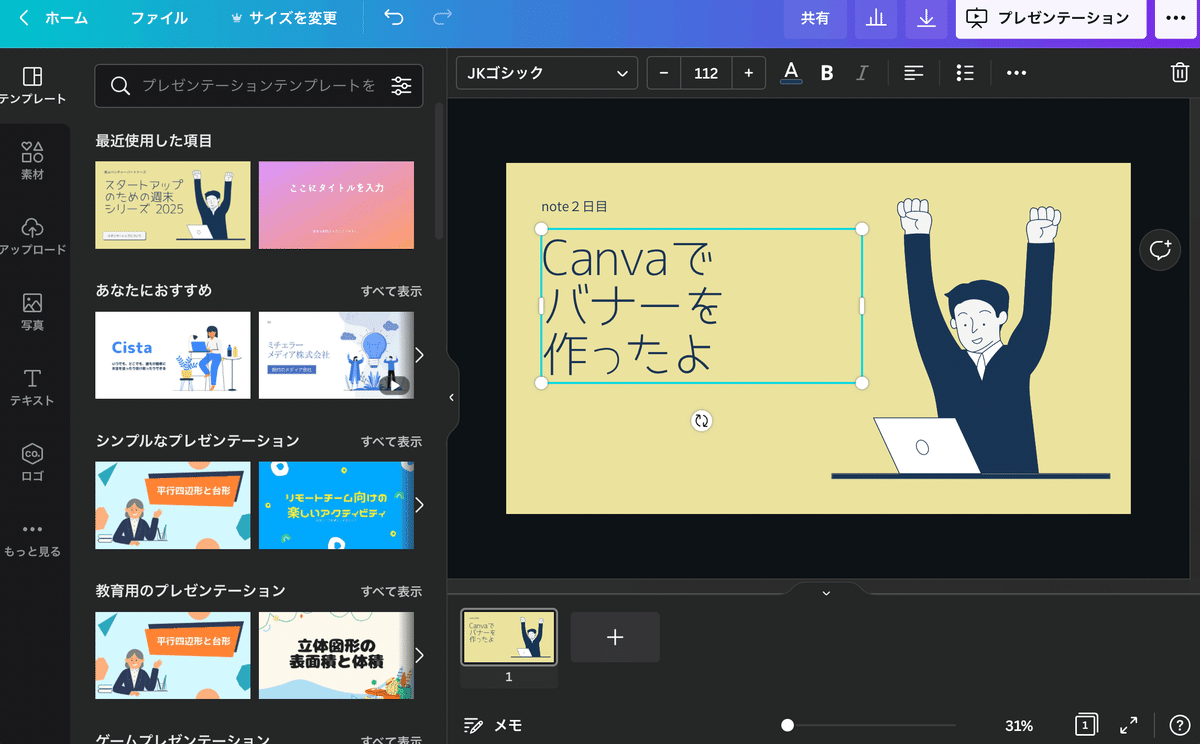Screen dimensions: 1200x744
Task: Click the note２日目 text on slide
Action: (x=574, y=206)
